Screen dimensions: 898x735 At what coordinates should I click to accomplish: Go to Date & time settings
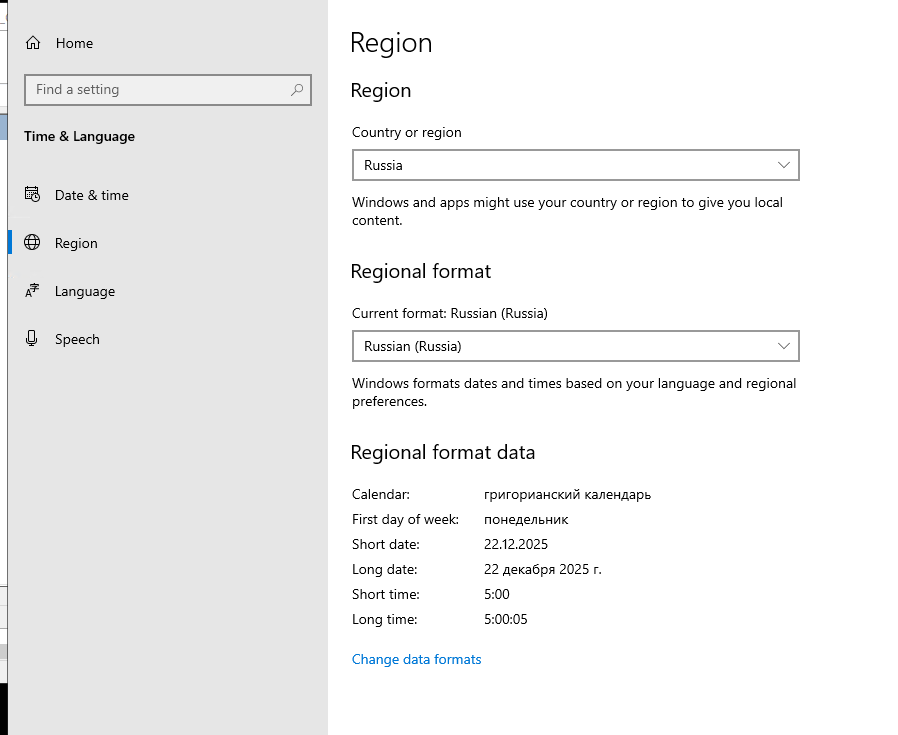tap(92, 195)
